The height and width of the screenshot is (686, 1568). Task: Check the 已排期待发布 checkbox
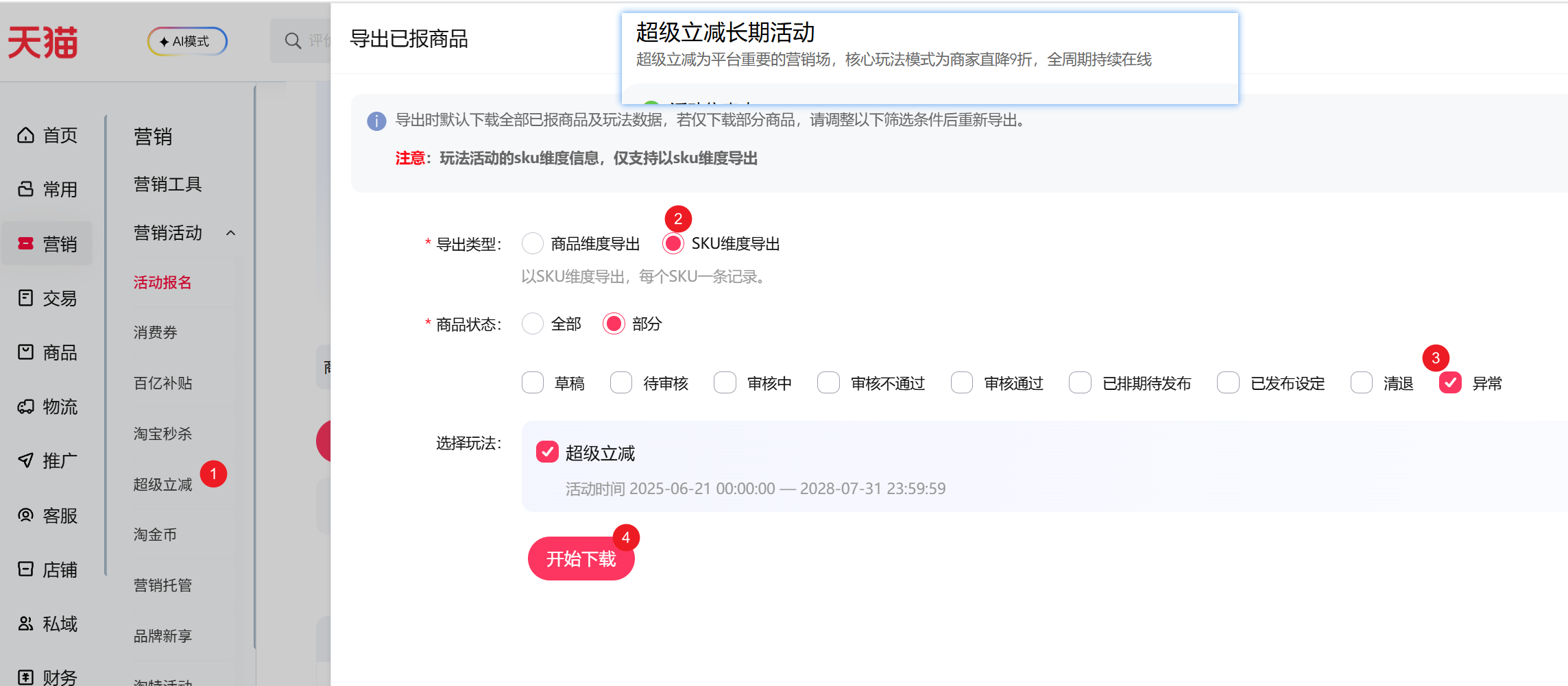1080,382
